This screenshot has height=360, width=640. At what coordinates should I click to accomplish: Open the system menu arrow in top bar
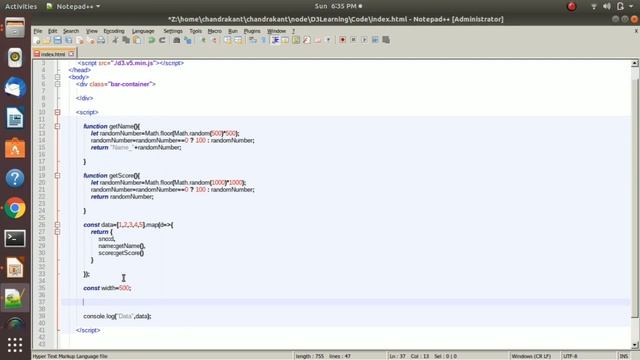coord(631,6)
